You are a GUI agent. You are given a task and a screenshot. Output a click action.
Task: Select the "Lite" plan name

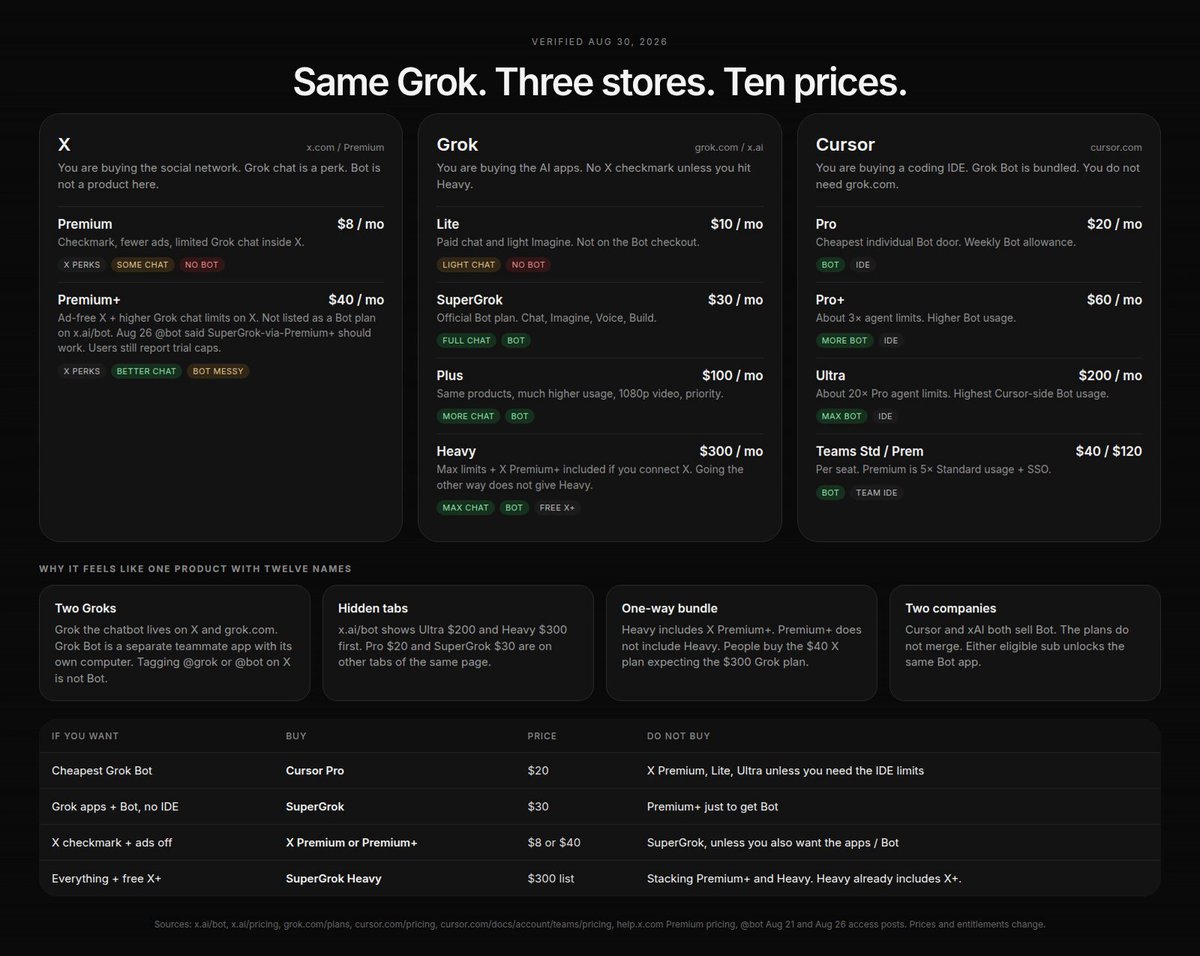click(x=448, y=224)
